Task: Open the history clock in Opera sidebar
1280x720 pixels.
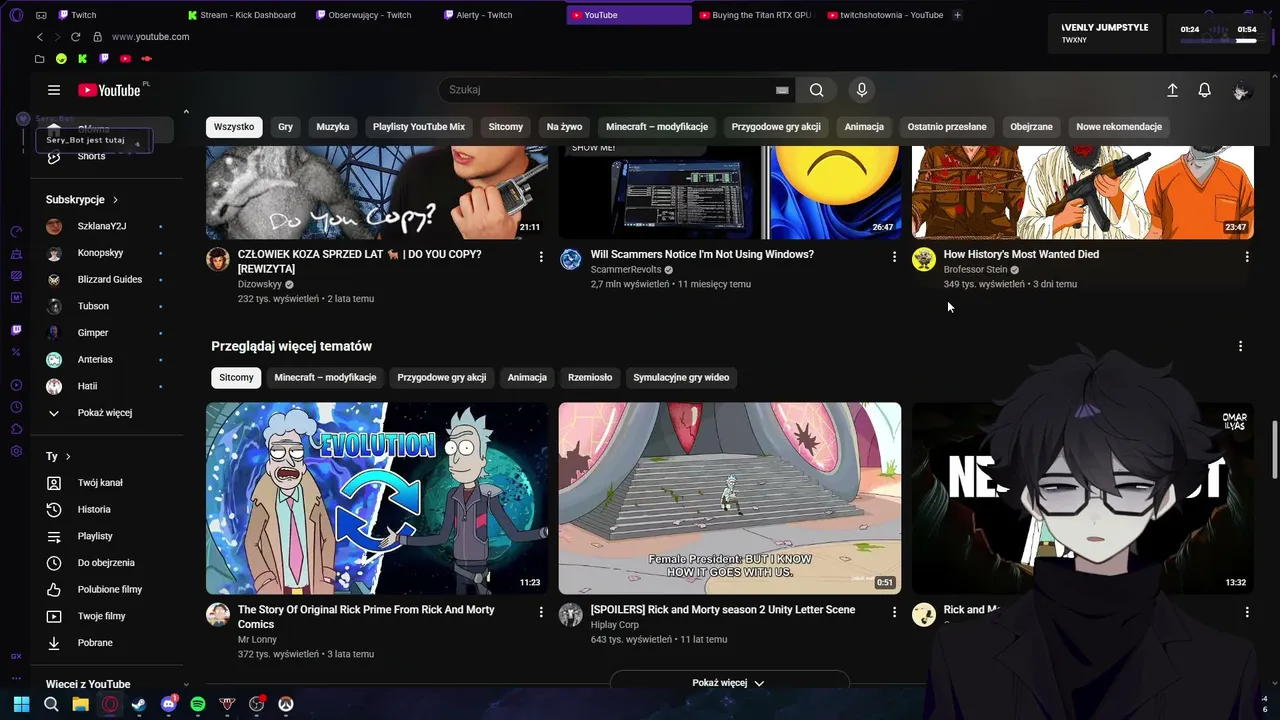Action: (x=16, y=407)
